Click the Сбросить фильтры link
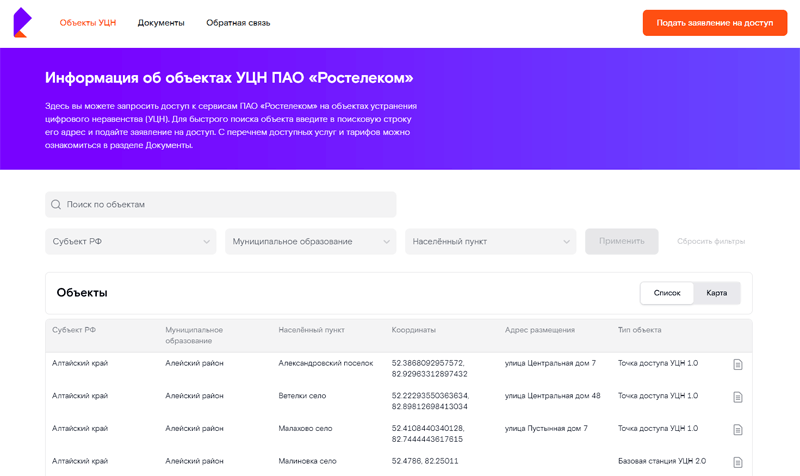The image size is (800, 476). 711,241
